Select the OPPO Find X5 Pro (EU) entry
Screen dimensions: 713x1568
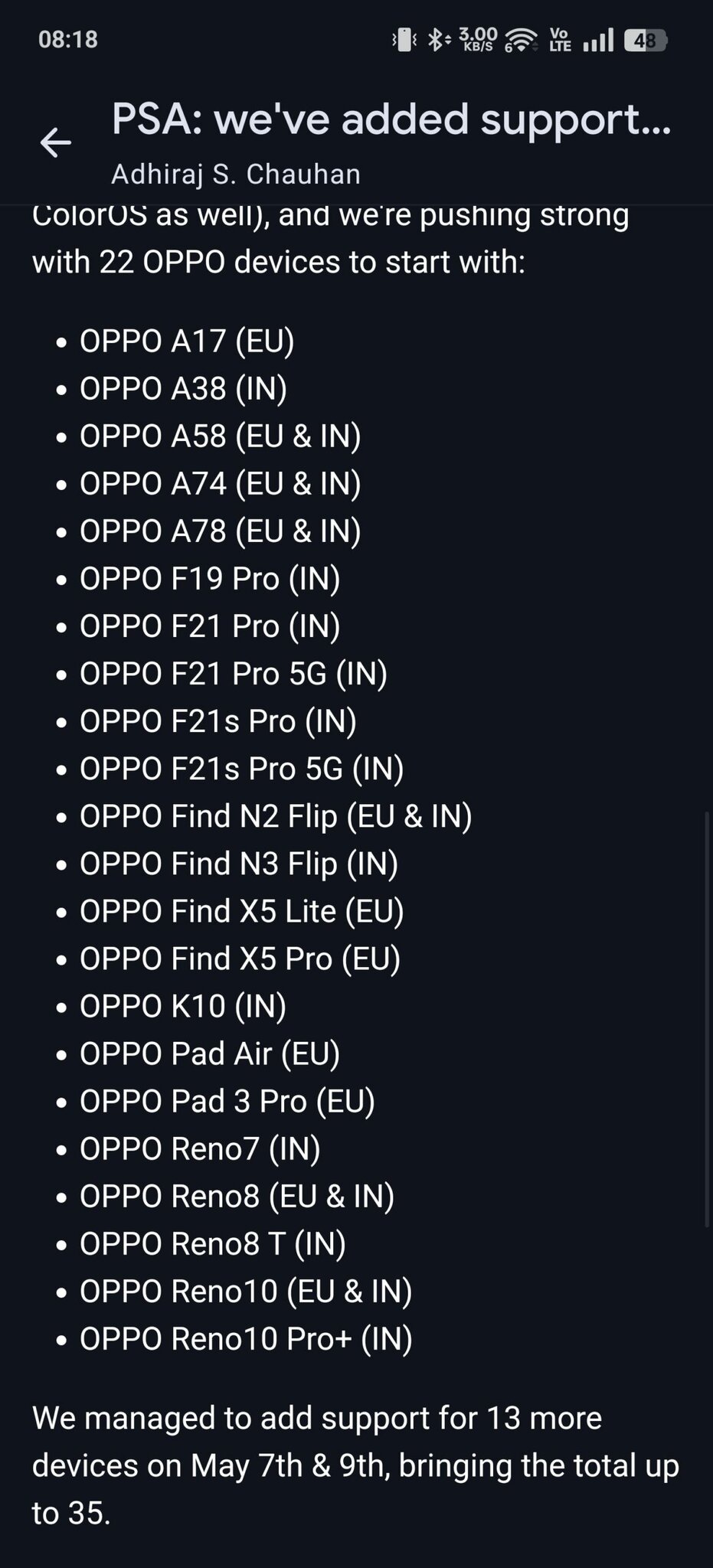tap(240, 959)
